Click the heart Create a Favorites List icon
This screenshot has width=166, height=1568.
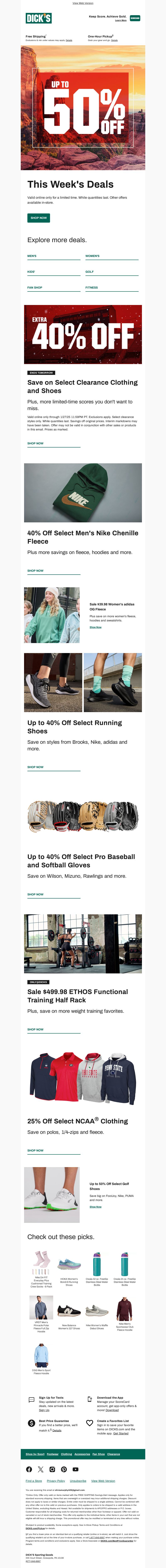tap(89, 1423)
